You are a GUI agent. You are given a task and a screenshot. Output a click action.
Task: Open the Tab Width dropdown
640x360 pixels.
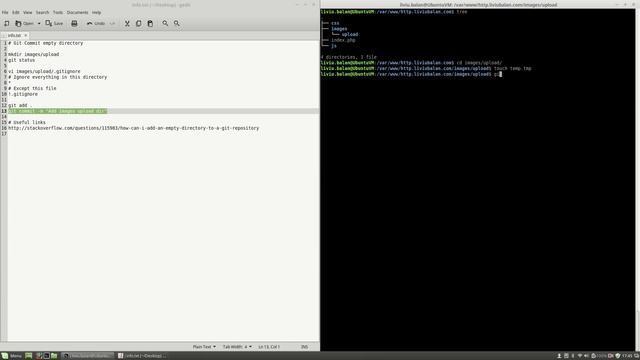click(237, 347)
